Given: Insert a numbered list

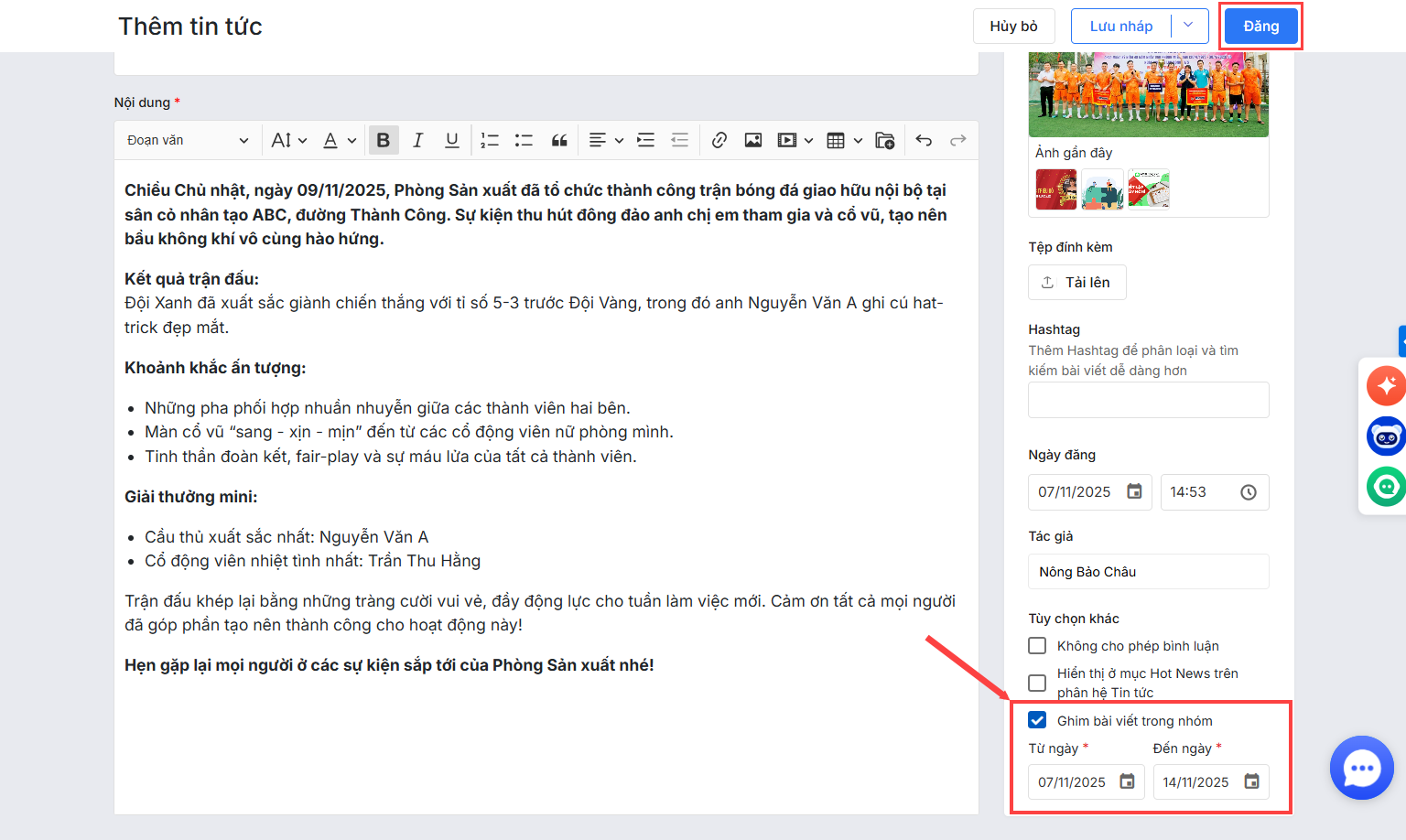Looking at the screenshot, I should point(490,140).
